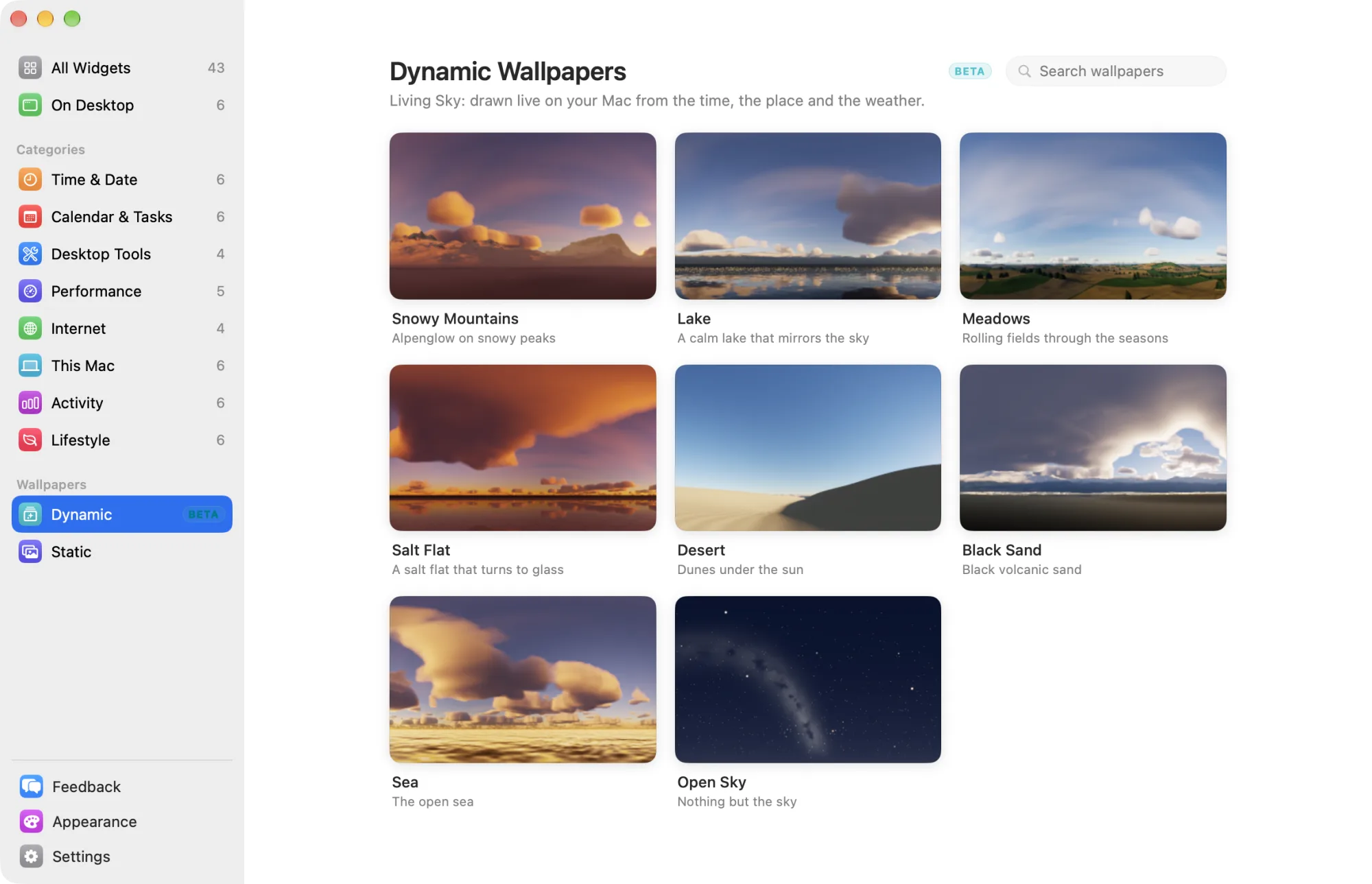Click 'Alpenglow on snowy peaks' caption
The height and width of the screenshot is (884, 1372).
(x=473, y=338)
